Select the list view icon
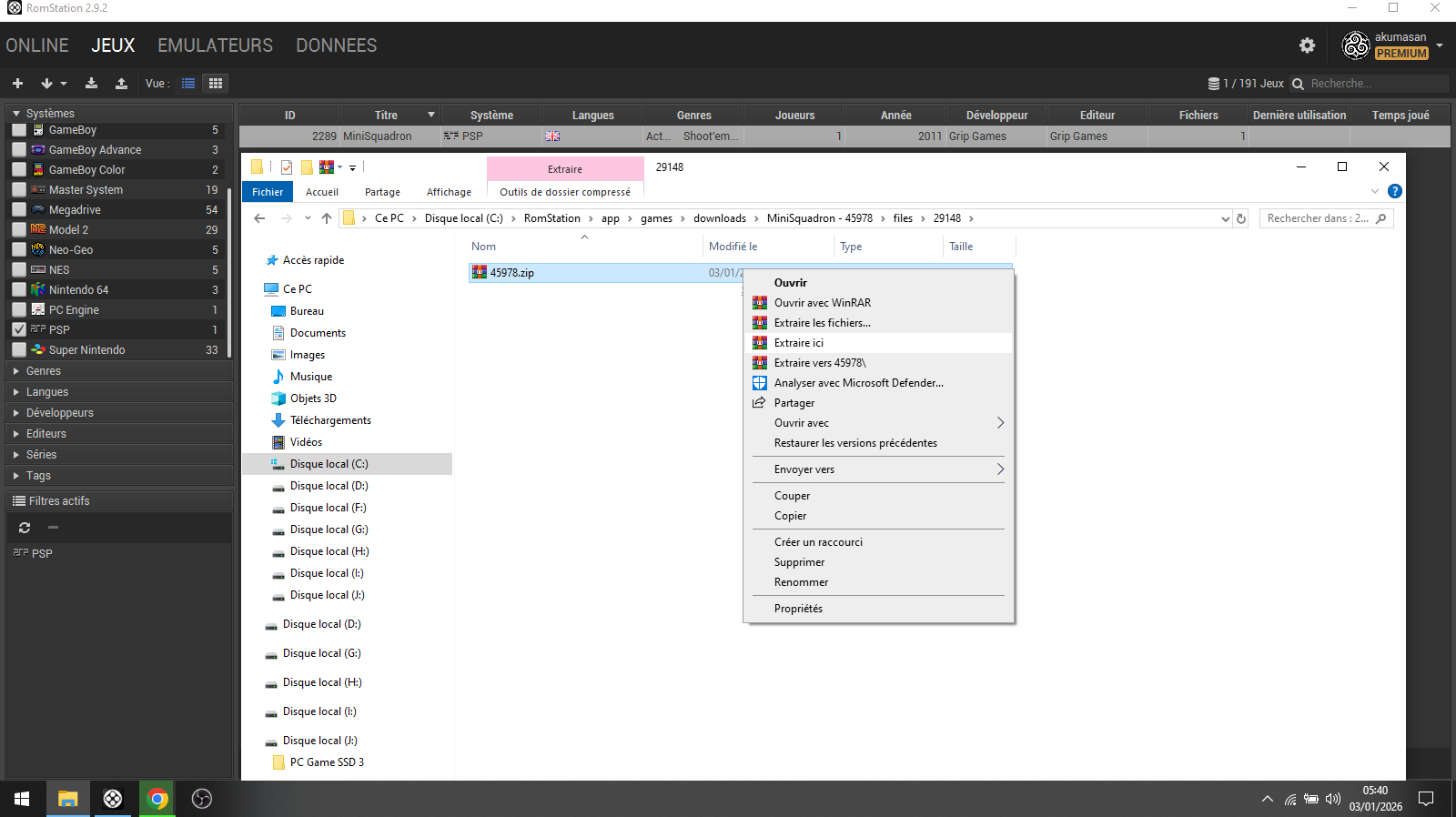 188,84
